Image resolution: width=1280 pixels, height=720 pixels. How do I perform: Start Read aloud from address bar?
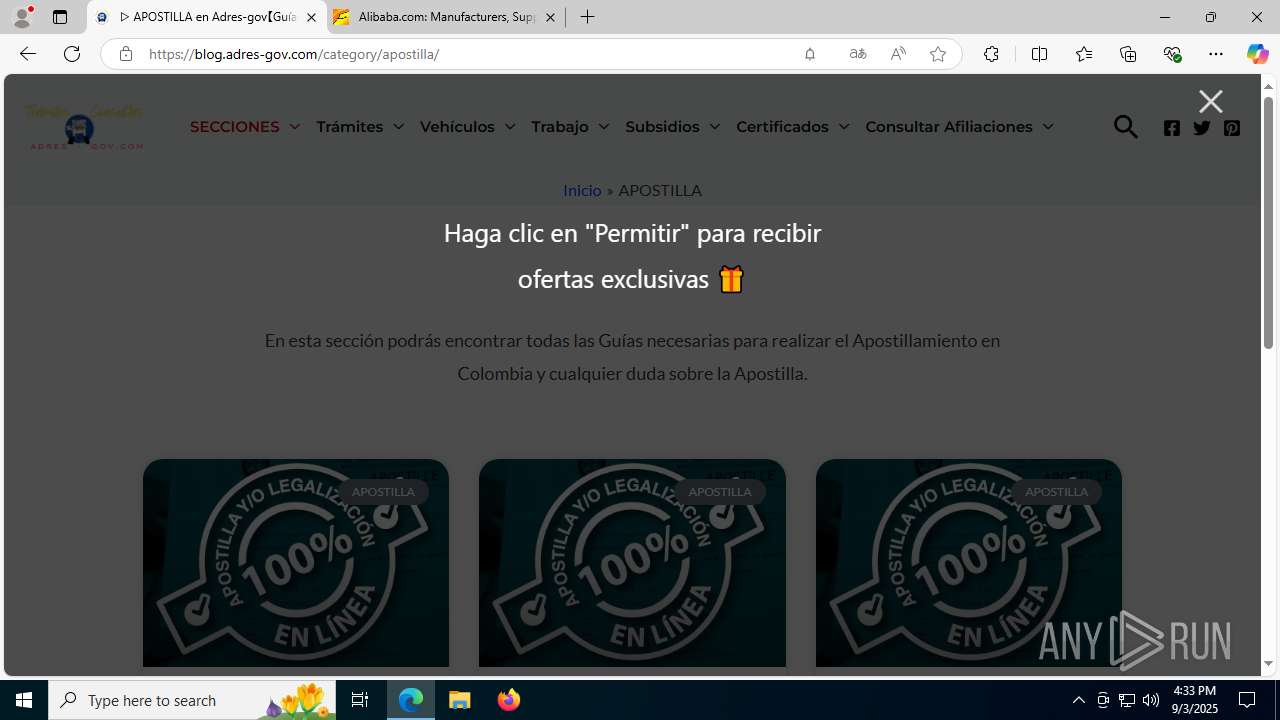(898, 54)
